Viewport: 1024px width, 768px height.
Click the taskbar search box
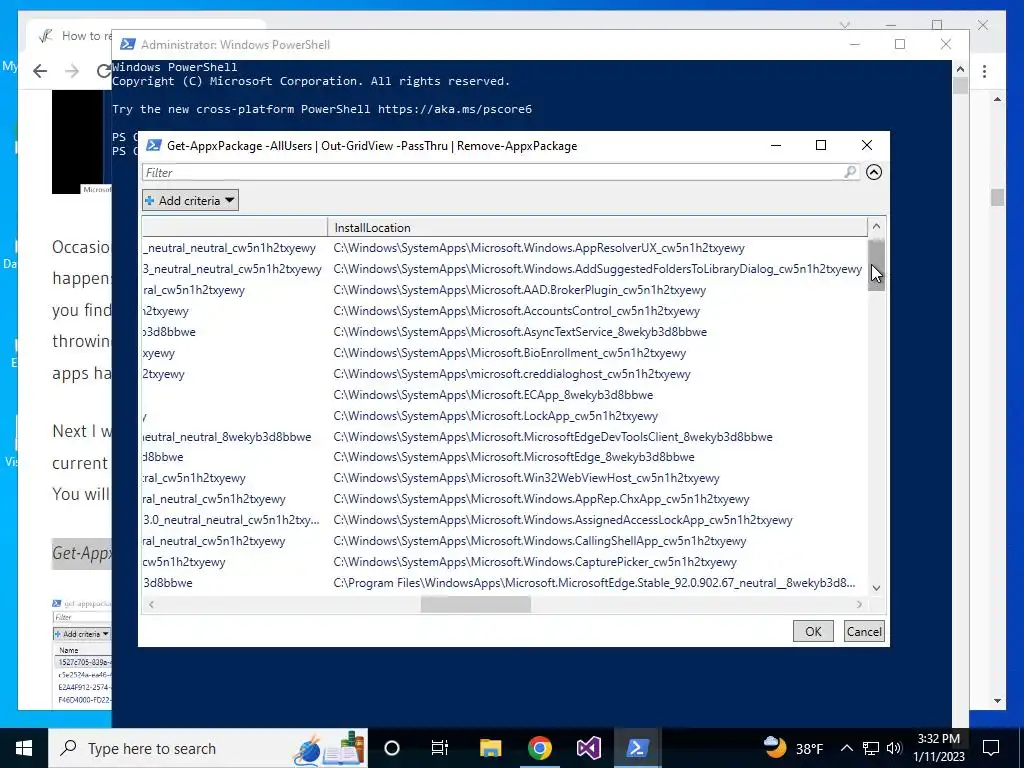208,748
